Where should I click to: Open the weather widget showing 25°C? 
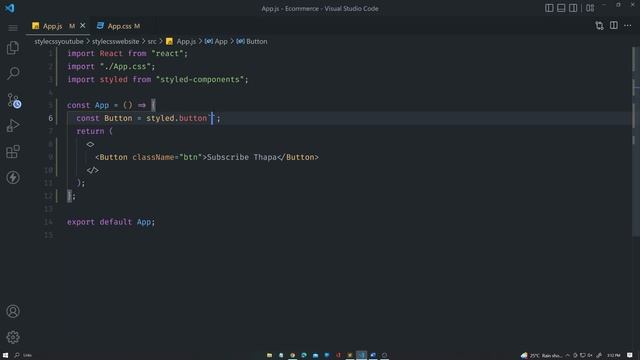coord(542,356)
